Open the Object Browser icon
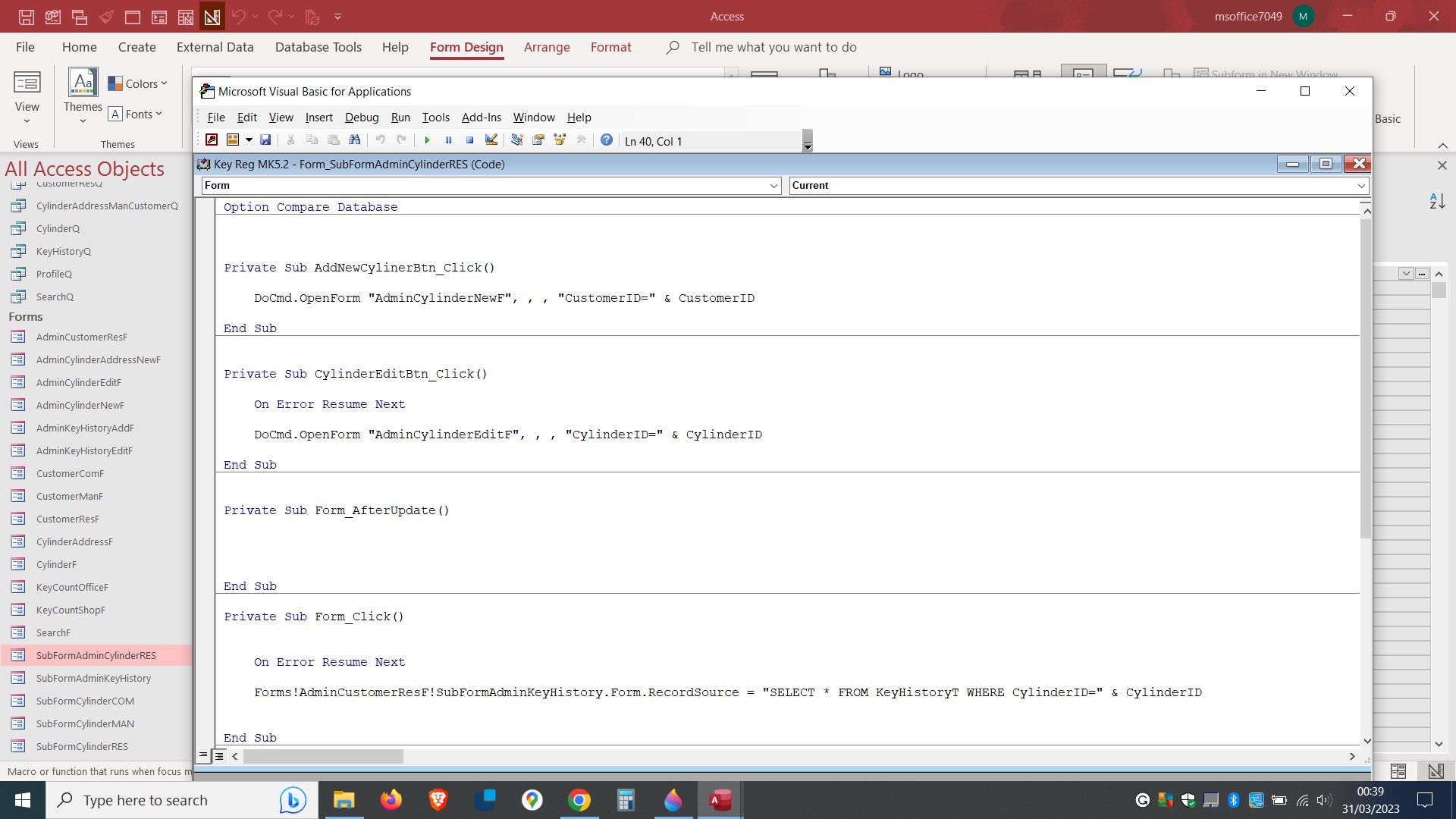 tap(560, 140)
